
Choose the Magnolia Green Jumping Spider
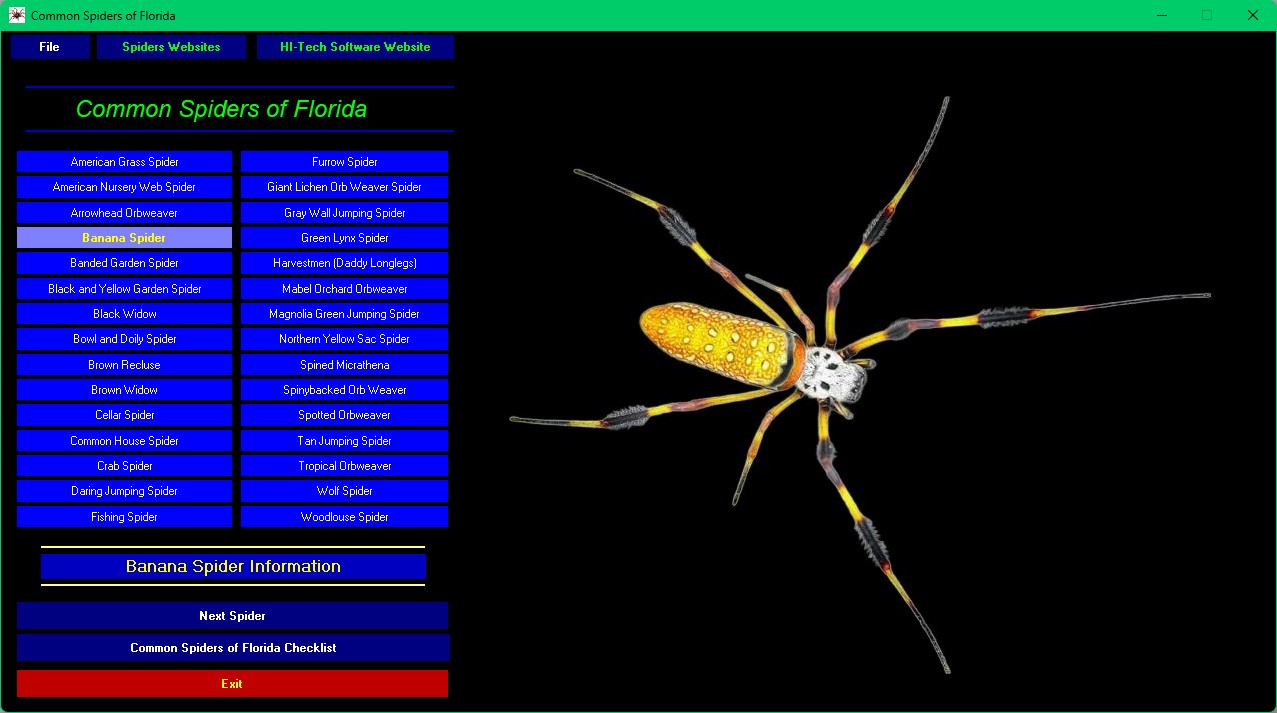pos(344,314)
